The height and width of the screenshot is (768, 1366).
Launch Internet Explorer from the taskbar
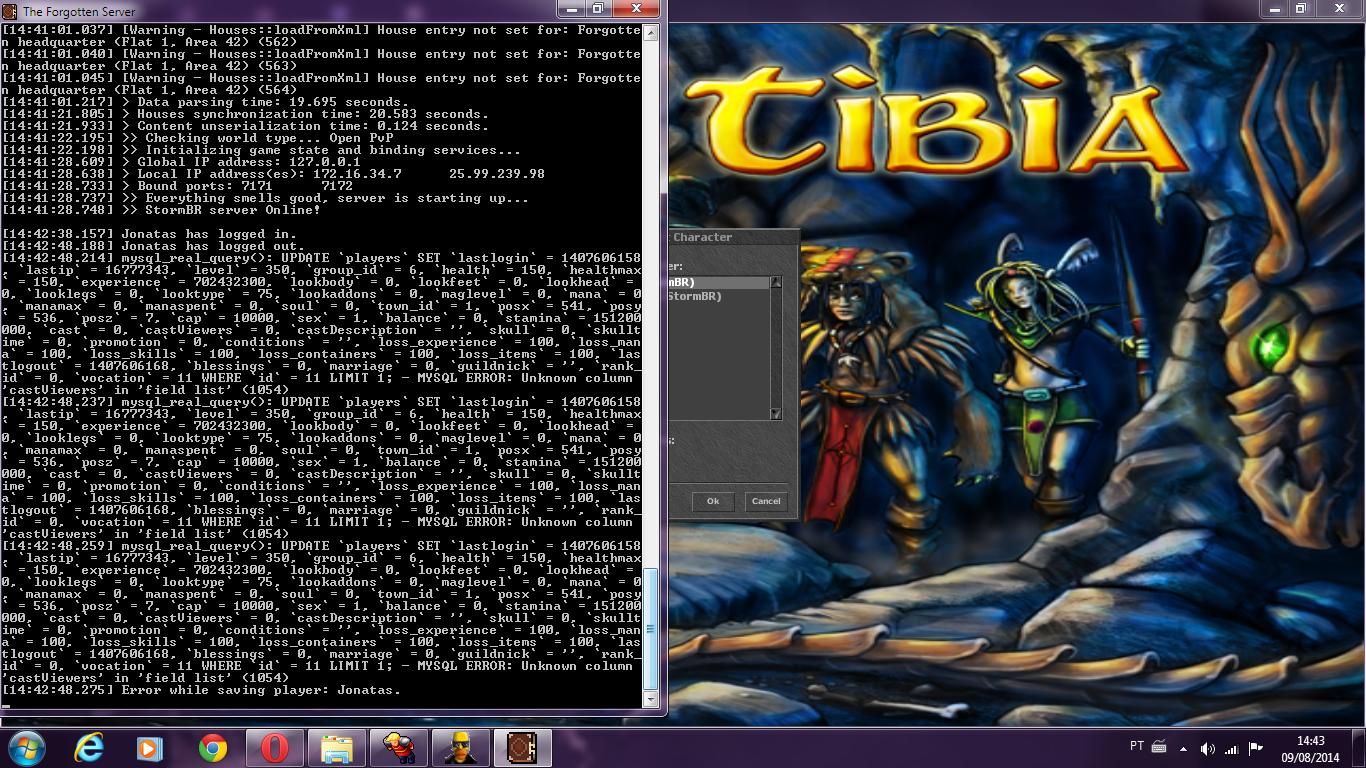pyautogui.click(x=89, y=748)
